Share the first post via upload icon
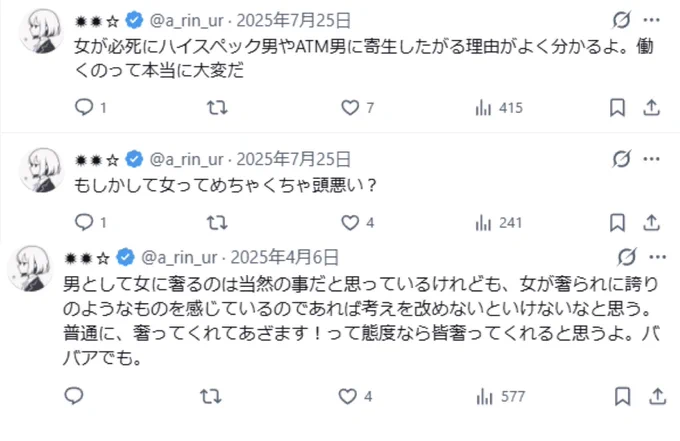680x441 pixels. [651, 108]
